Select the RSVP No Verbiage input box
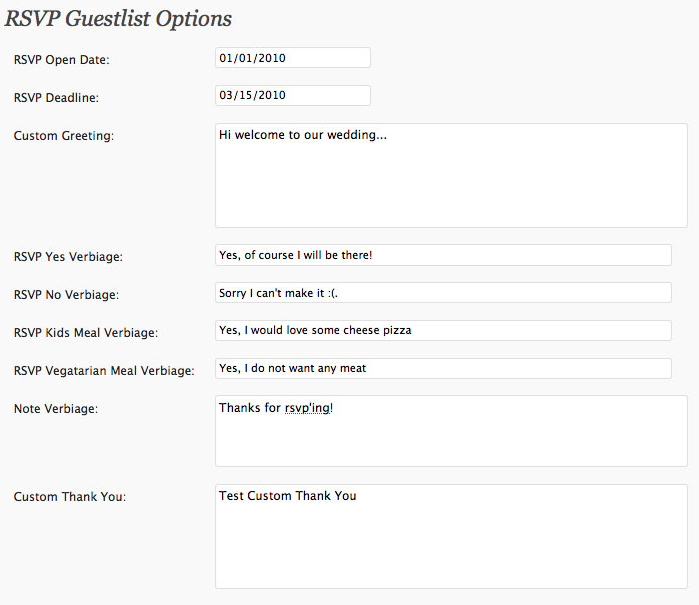 pyautogui.click(x=443, y=293)
